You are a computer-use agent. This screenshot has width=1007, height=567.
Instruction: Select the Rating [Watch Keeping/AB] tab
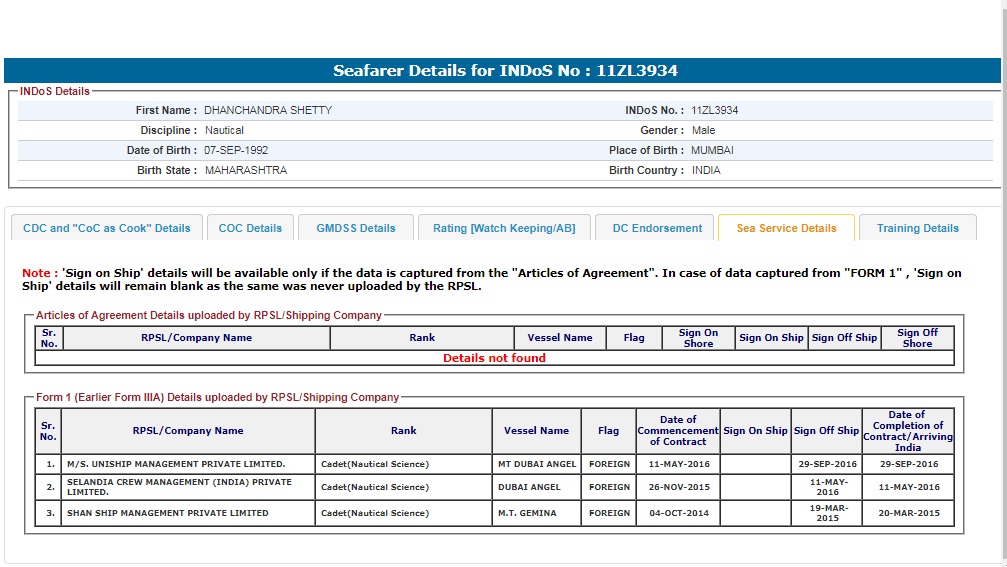(x=503, y=228)
